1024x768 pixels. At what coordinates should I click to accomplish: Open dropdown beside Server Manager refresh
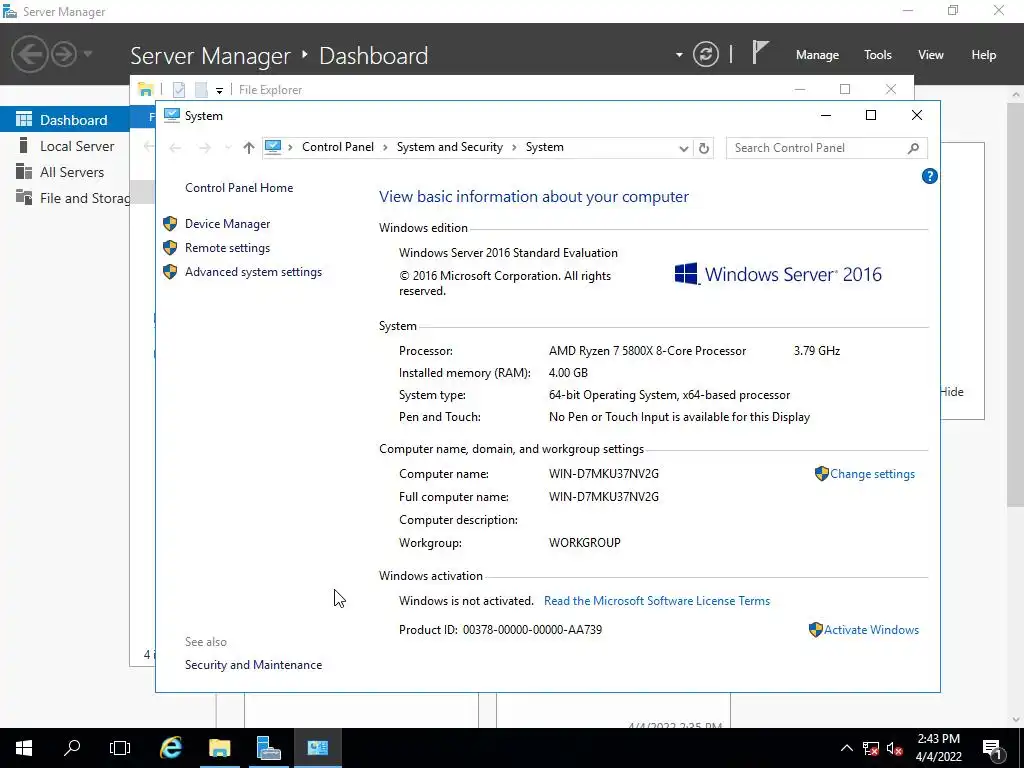679,55
